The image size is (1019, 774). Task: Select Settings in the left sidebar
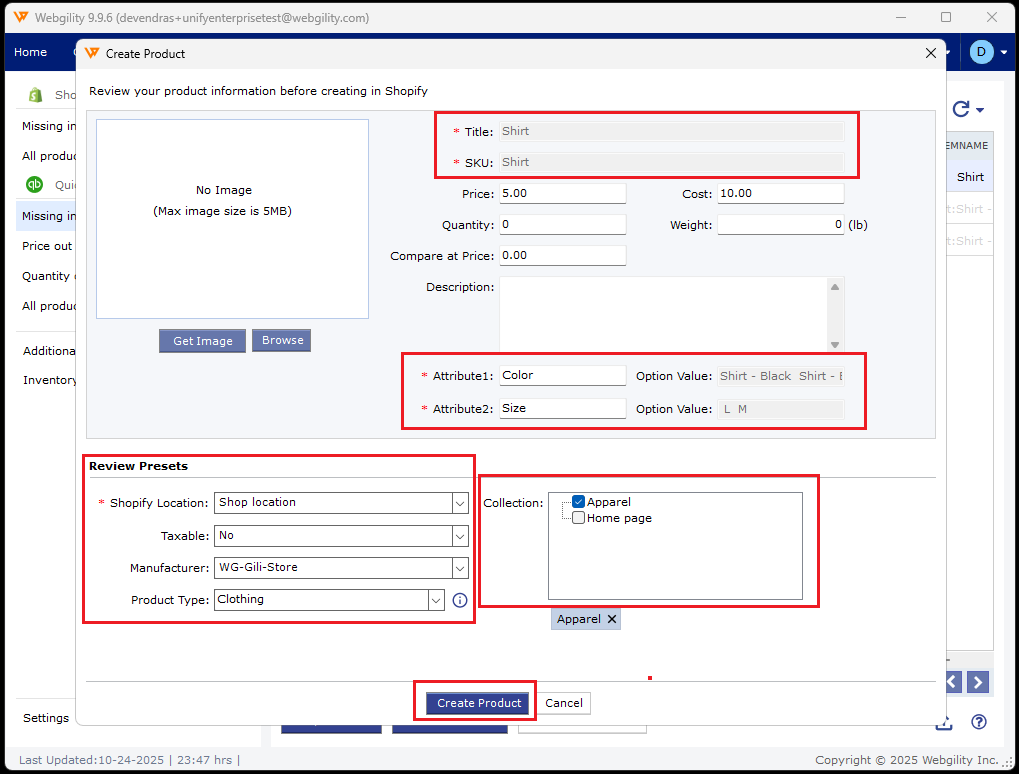[46, 718]
